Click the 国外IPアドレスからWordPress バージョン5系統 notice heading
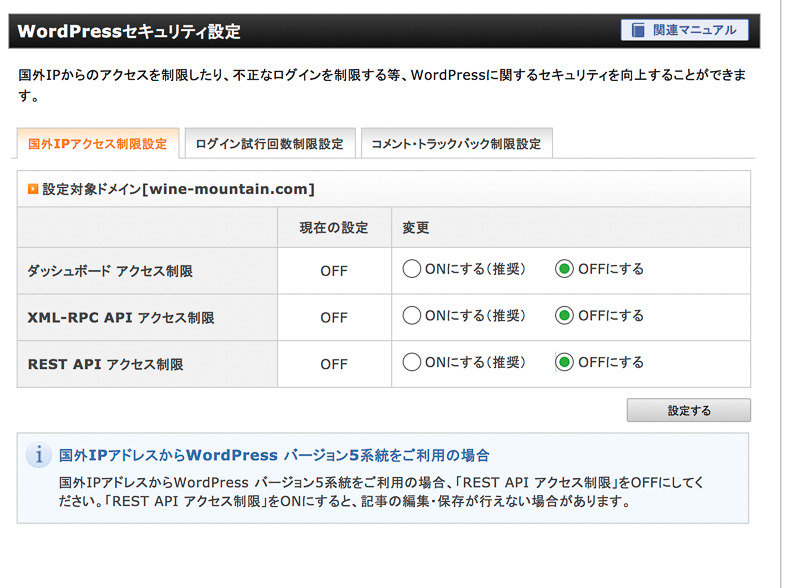Viewport: 800px width, 588px height. (x=274, y=455)
